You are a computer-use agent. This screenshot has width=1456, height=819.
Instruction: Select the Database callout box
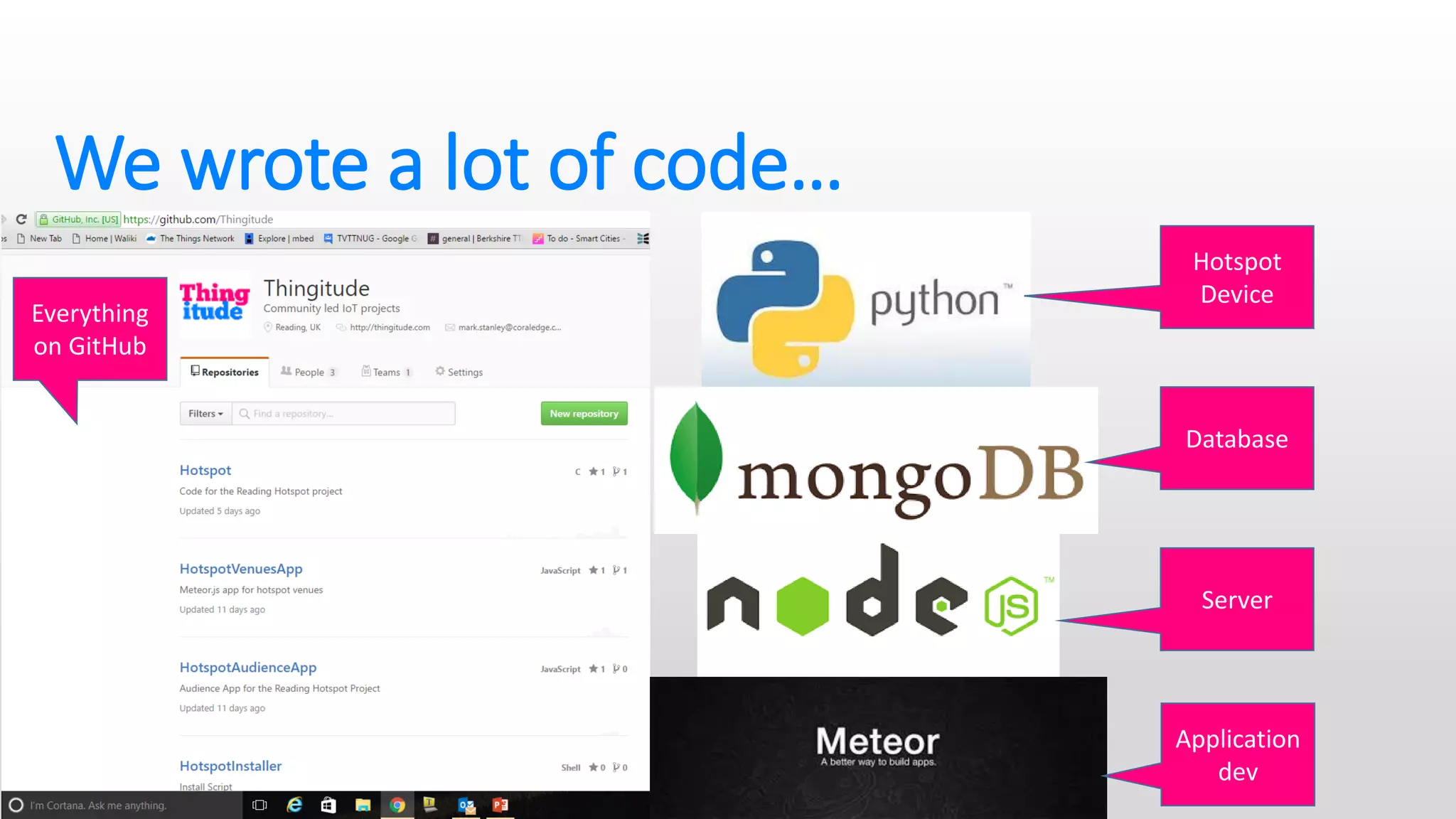pyautogui.click(x=1236, y=439)
